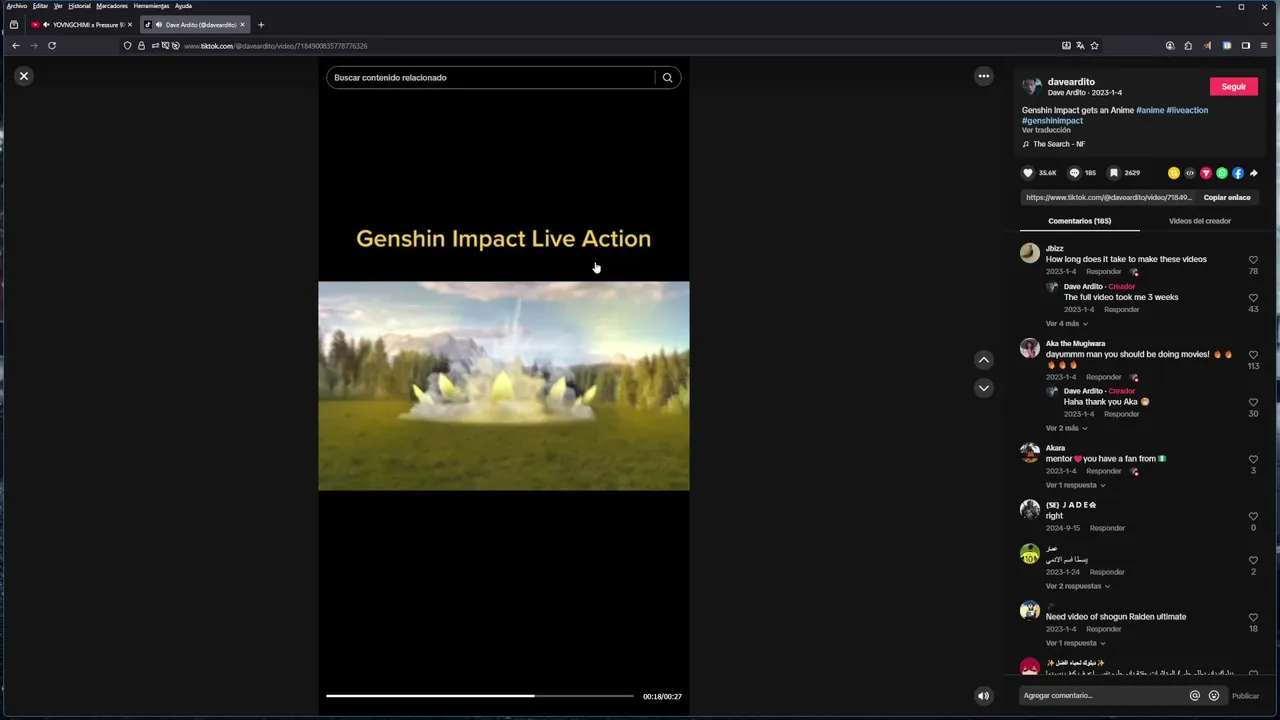Image resolution: width=1280 pixels, height=720 pixels.
Task: Expand Ver 1 respuesta under Akara comment
Action: click(x=1075, y=485)
